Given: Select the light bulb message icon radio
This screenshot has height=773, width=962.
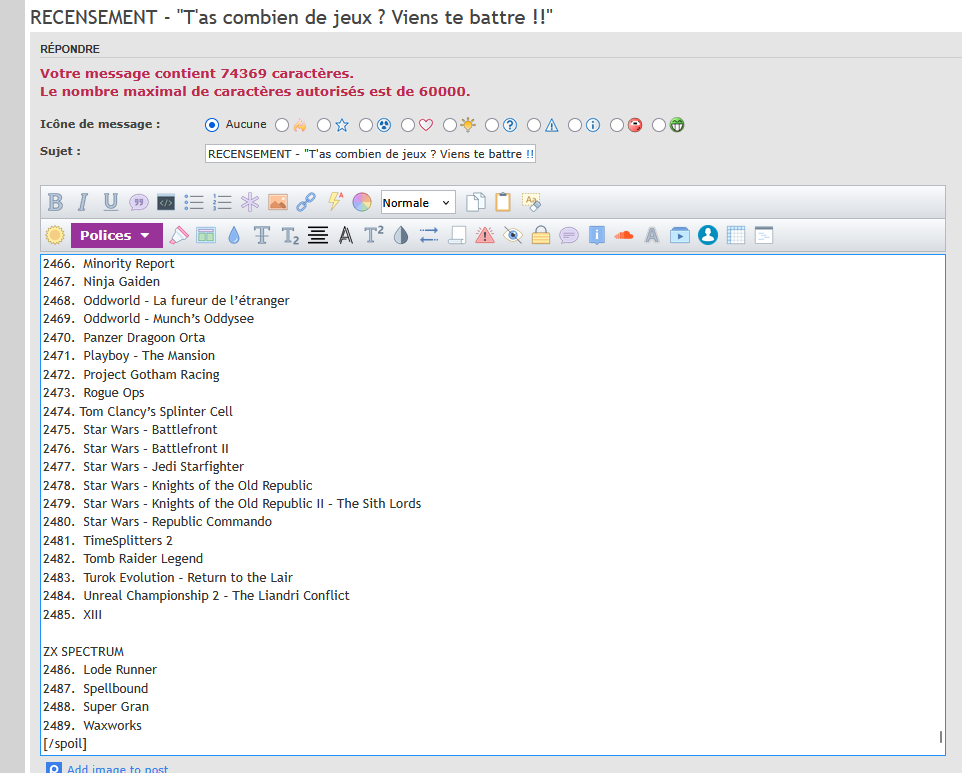Looking at the screenshot, I should click(x=450, y=125).
